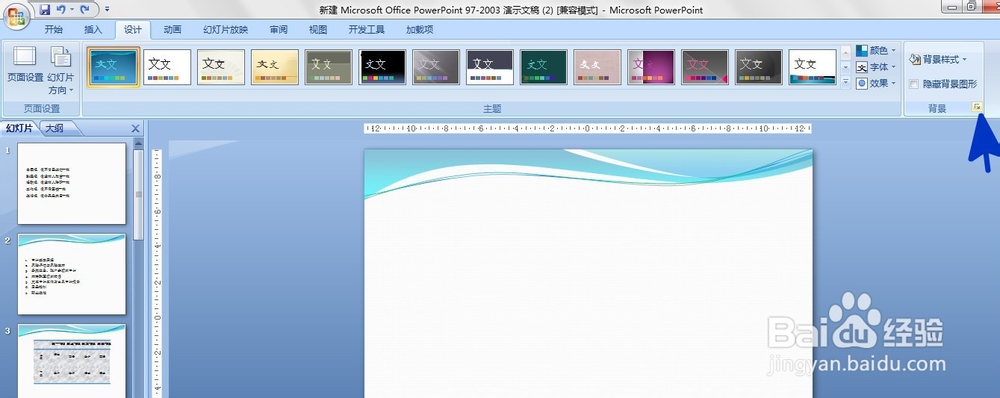Open the 字体 theme fonts dropdown
This screenshot has width=1000, height=398.
coord(876,67)
